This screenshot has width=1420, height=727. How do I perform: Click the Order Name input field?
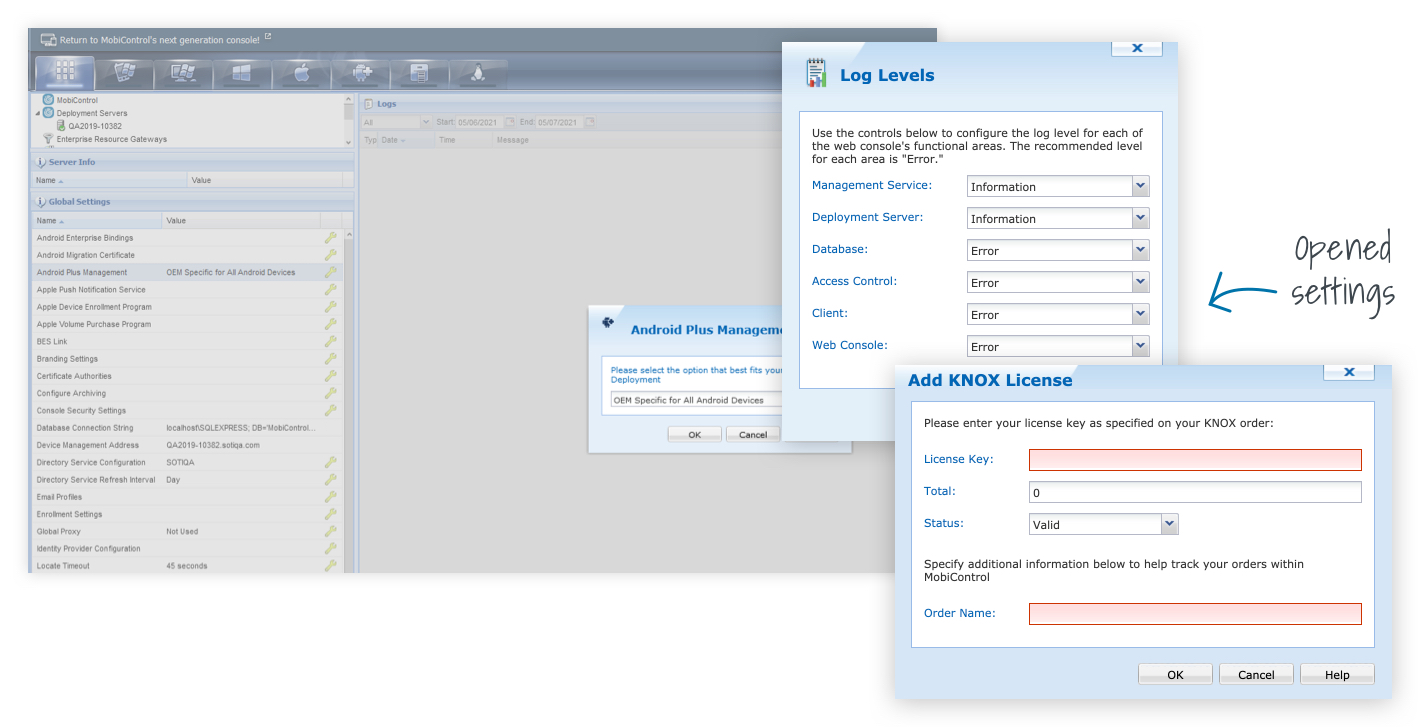[x=1194, y=613]
